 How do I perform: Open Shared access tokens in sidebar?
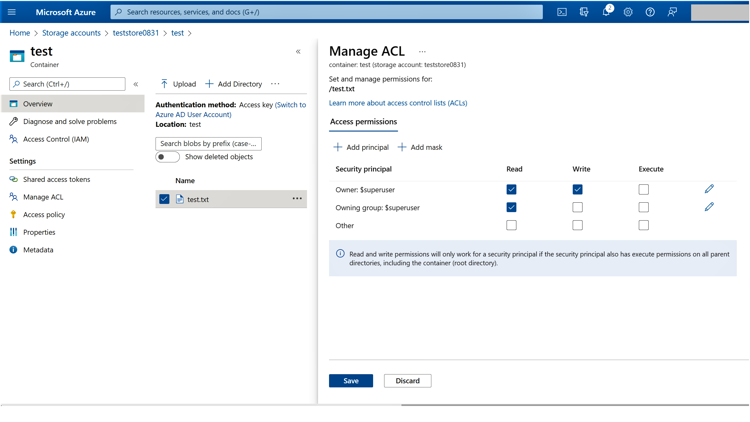(x=56, y=179)
